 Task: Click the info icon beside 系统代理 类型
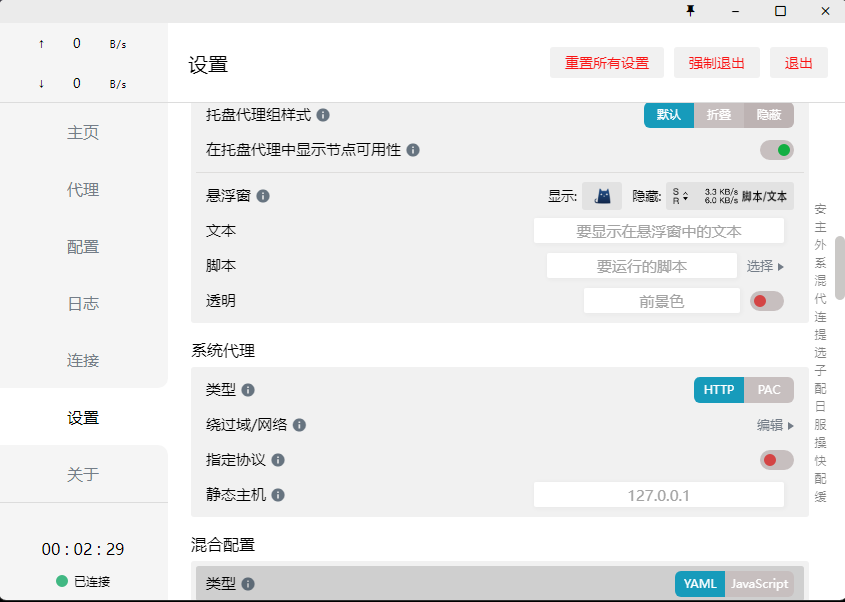pos(246,390)
